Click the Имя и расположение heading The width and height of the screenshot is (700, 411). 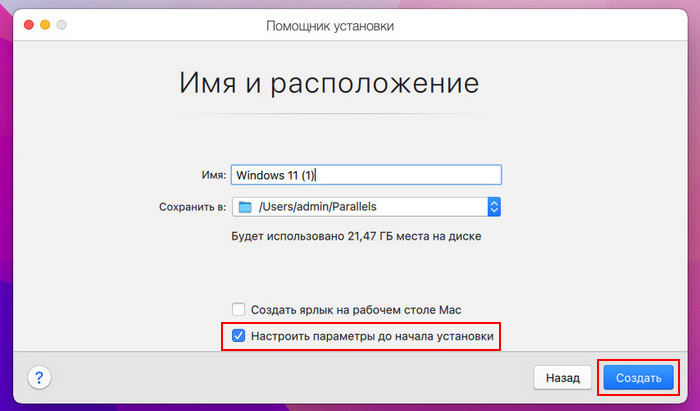(329, 82)
